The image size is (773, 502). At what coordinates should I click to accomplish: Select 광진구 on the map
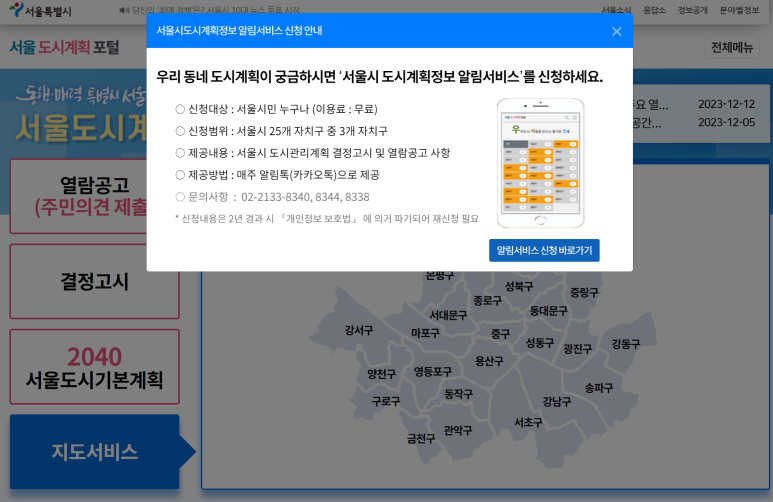point(577,349)
